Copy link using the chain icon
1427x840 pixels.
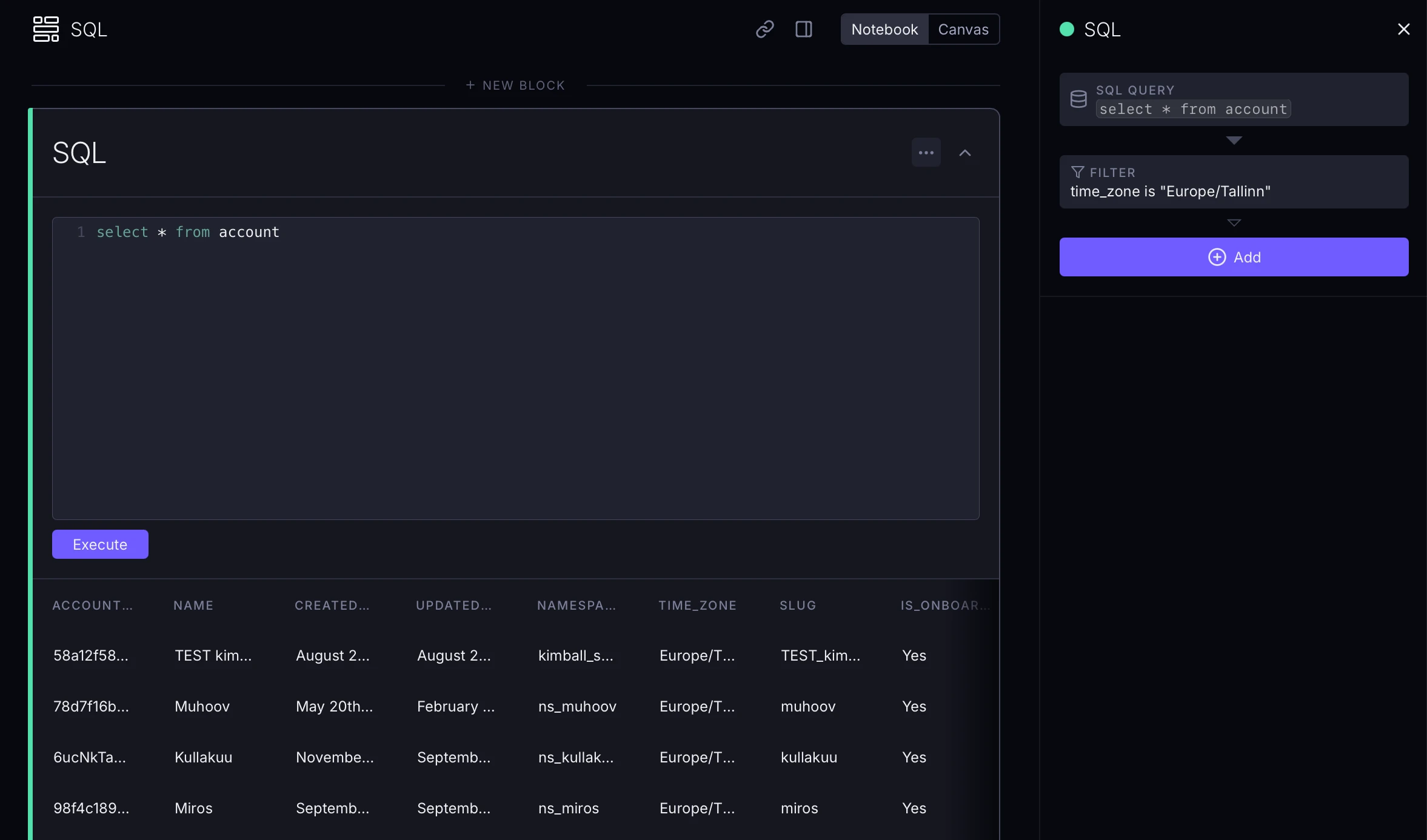[x=764, y=29]
